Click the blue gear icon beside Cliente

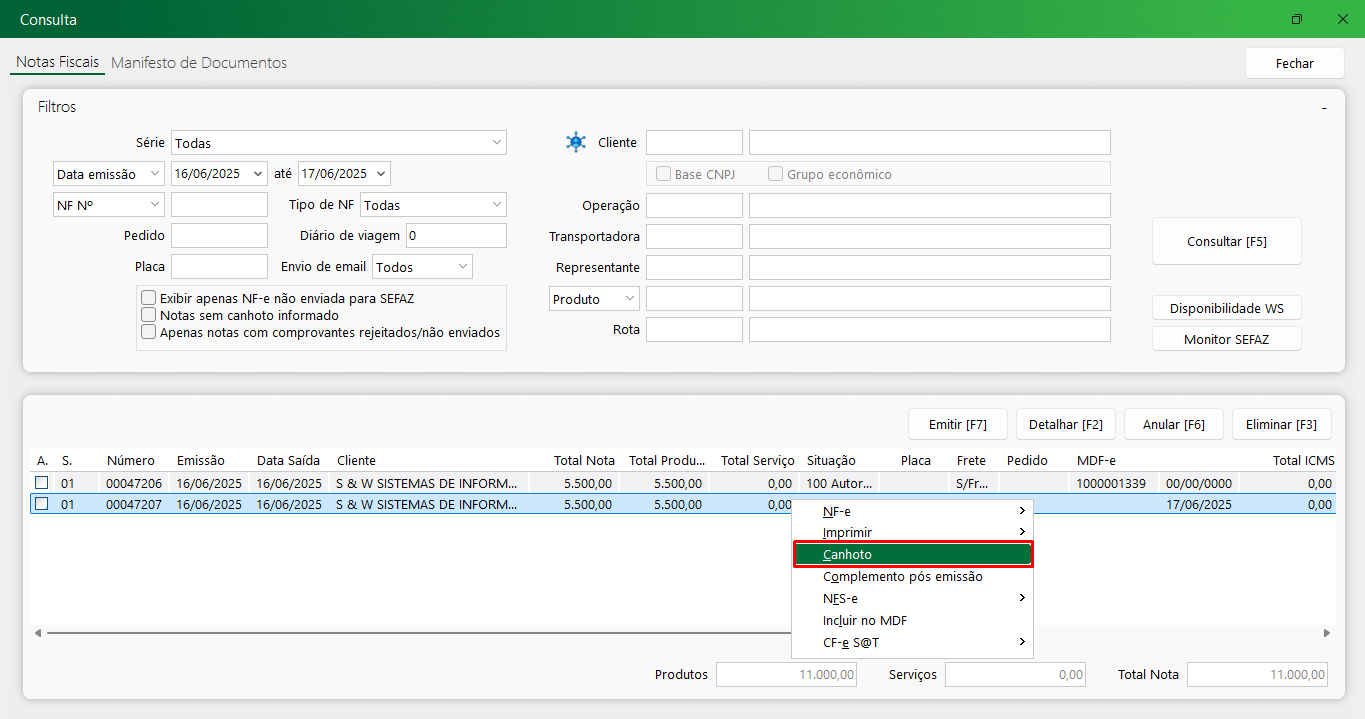[x=576, y=142]
